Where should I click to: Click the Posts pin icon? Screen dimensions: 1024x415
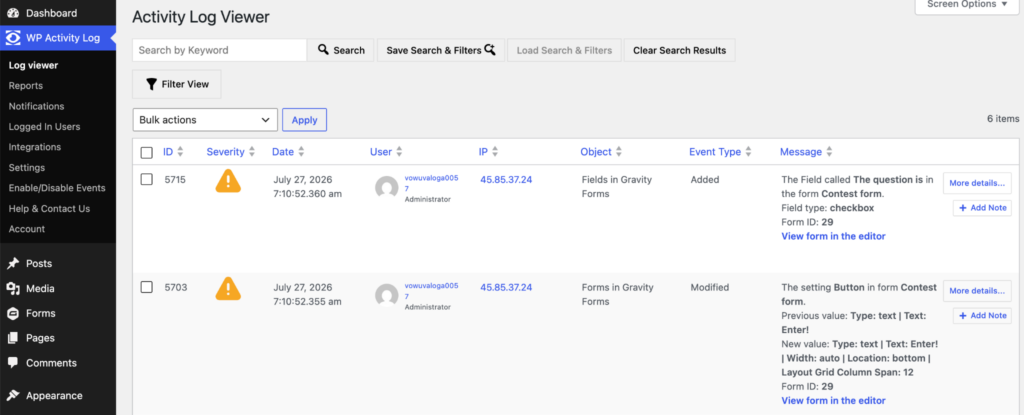(12, 264)
